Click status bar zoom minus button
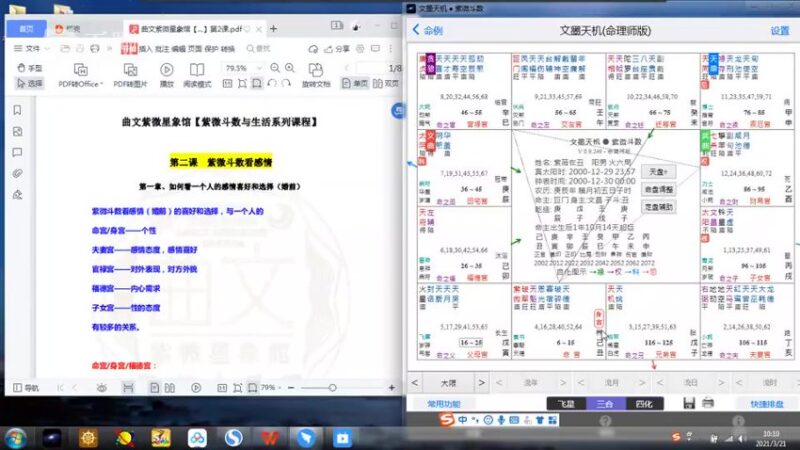Image resolution: width=800 pixels, height=450 pixels. [x=291, y=388]
